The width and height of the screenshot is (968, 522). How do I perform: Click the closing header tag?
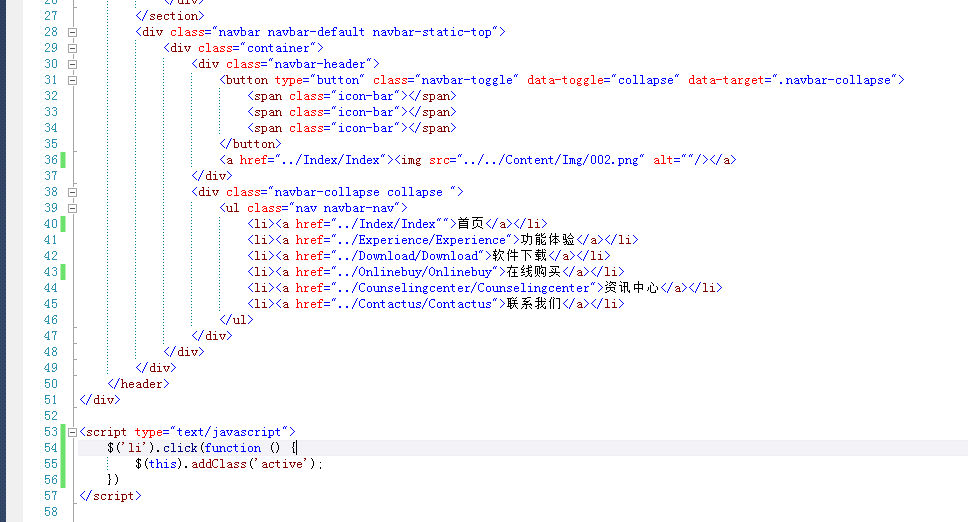pos(138,384)
